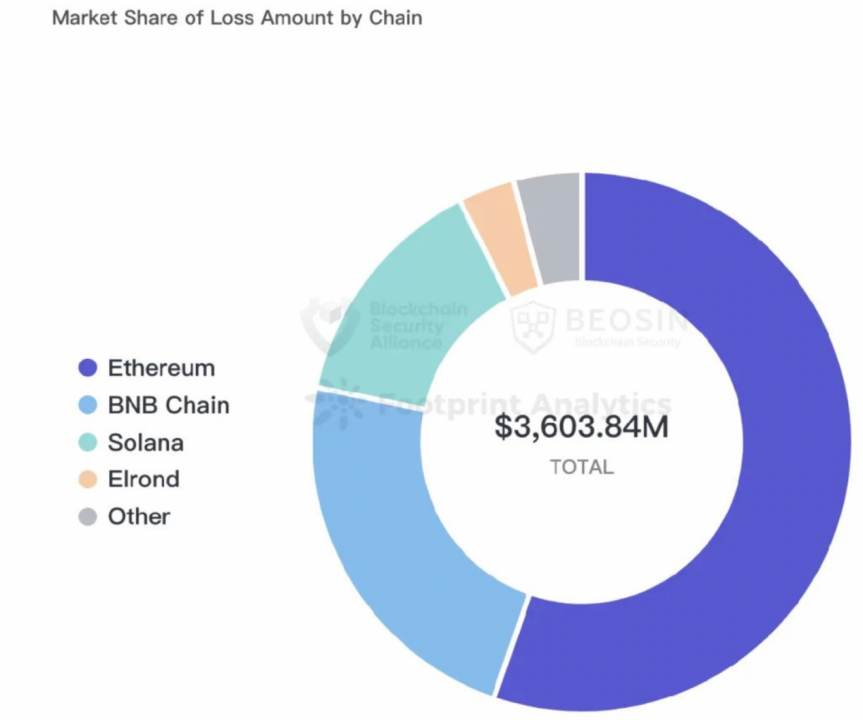Viewport: 863px width, 720px height.
Task: Click the Blockchain Security Alliance watermark logo
Action: click(328, 325)
